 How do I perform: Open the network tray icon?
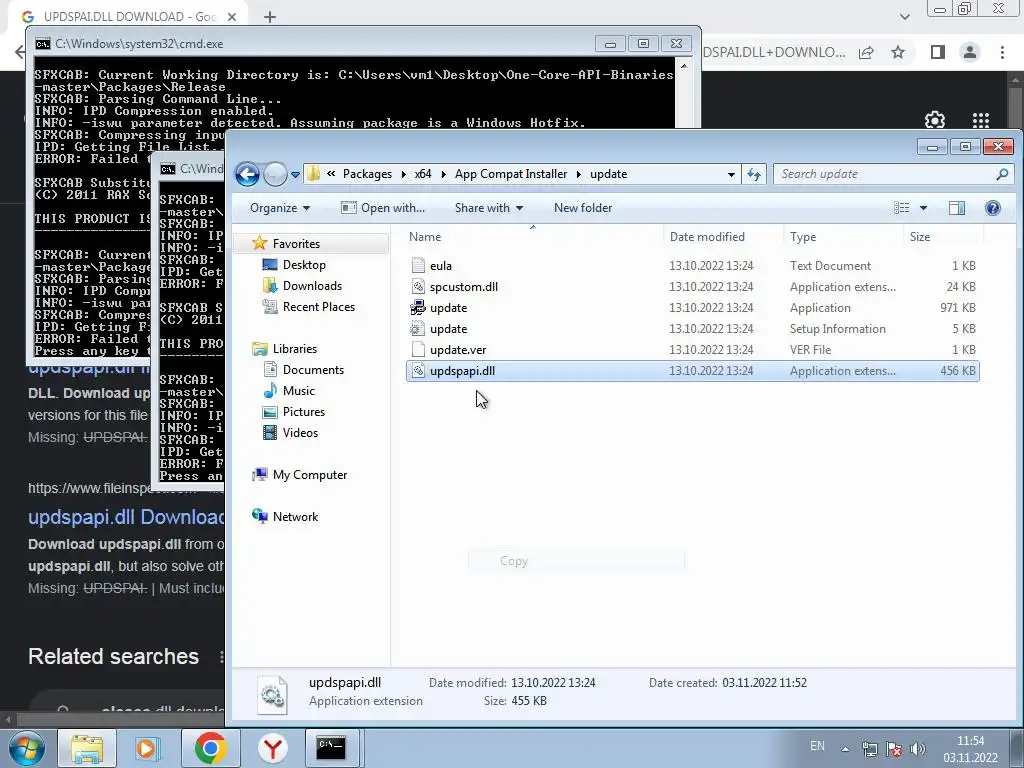tap(869, 748)
